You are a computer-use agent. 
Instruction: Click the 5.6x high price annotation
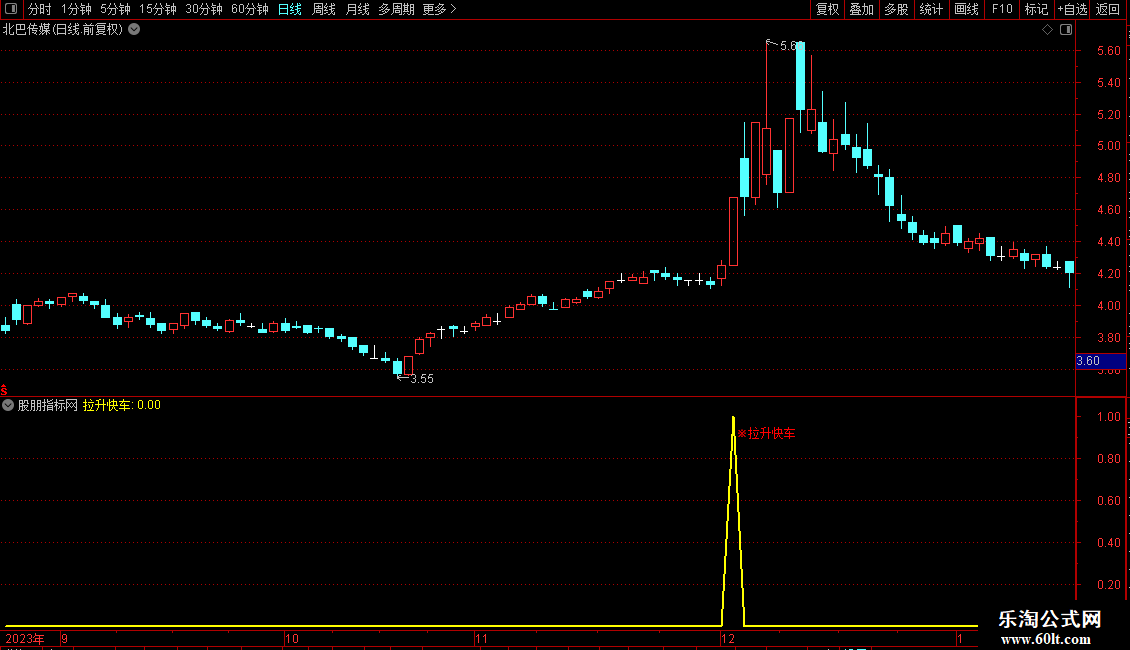pos(786,45)
